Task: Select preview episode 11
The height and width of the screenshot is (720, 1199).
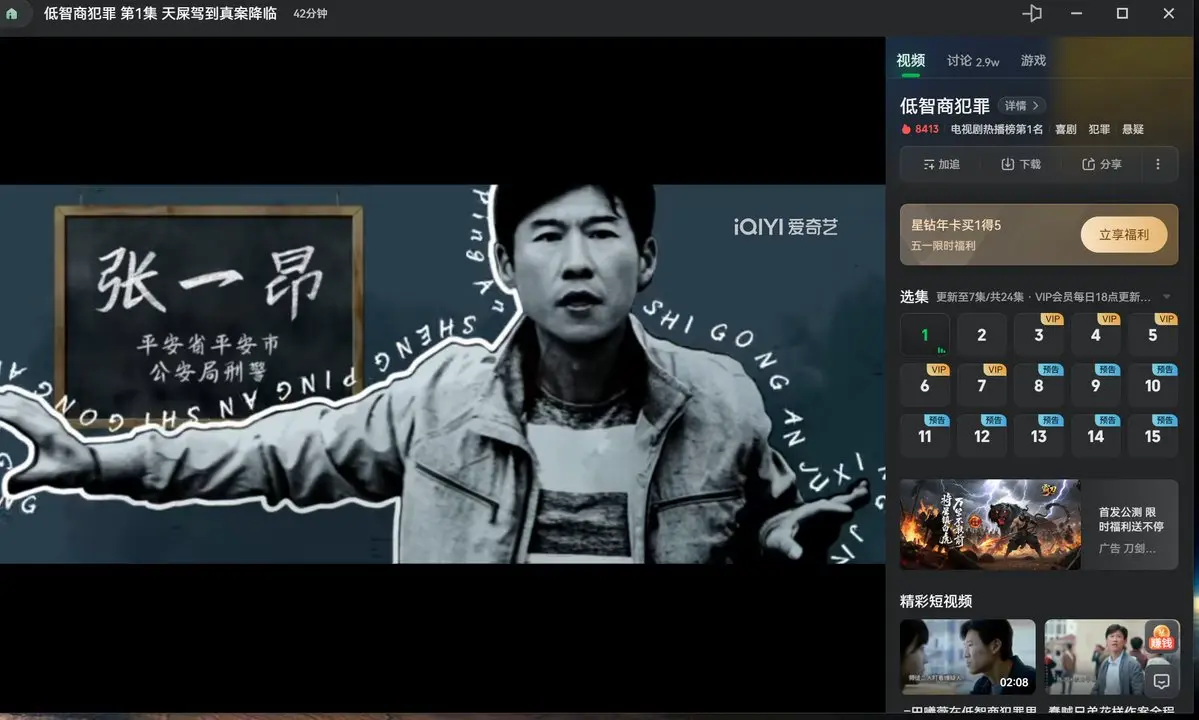Action: [x=924, y=436]
